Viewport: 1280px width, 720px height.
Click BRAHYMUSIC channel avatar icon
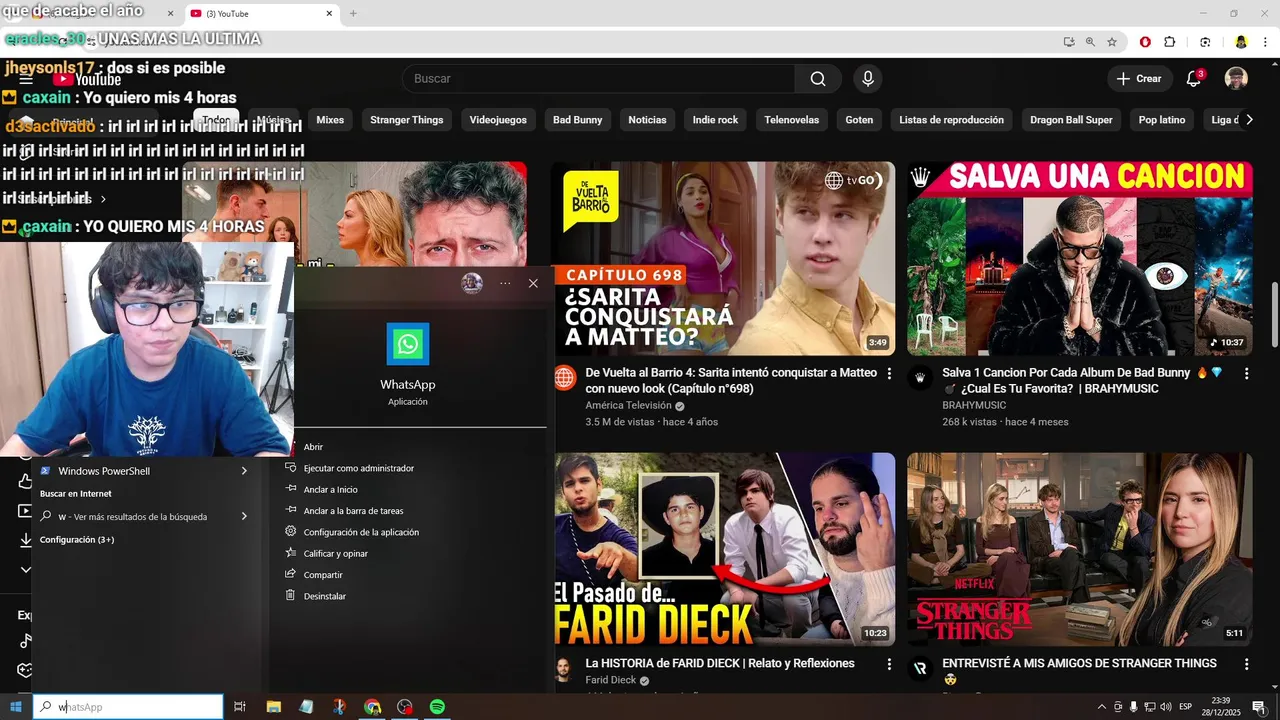point(920,378)
